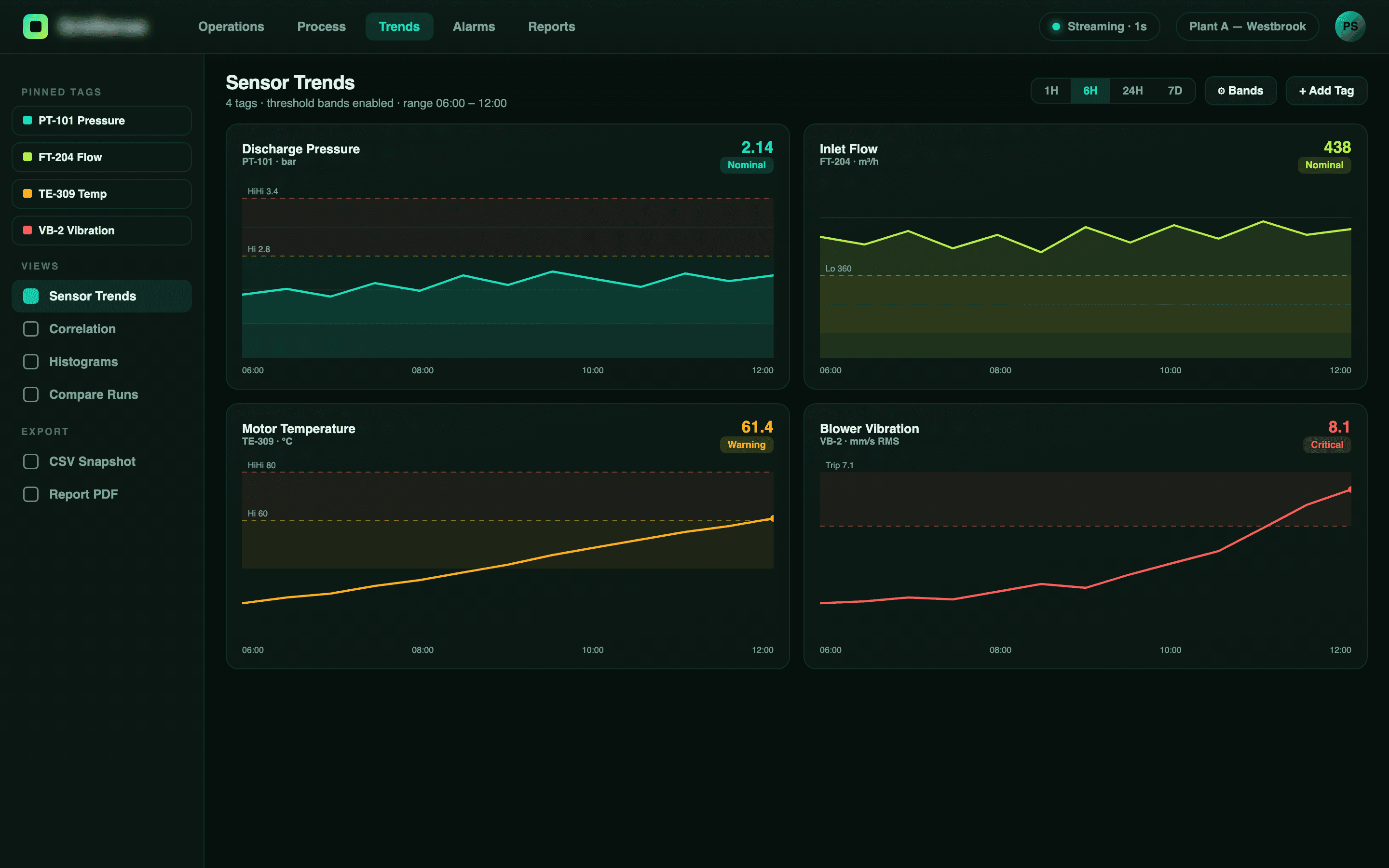Screen dimensions: 1389x868
Task: Tick the Report PDF export checkbox
Action: click(30, 494)
